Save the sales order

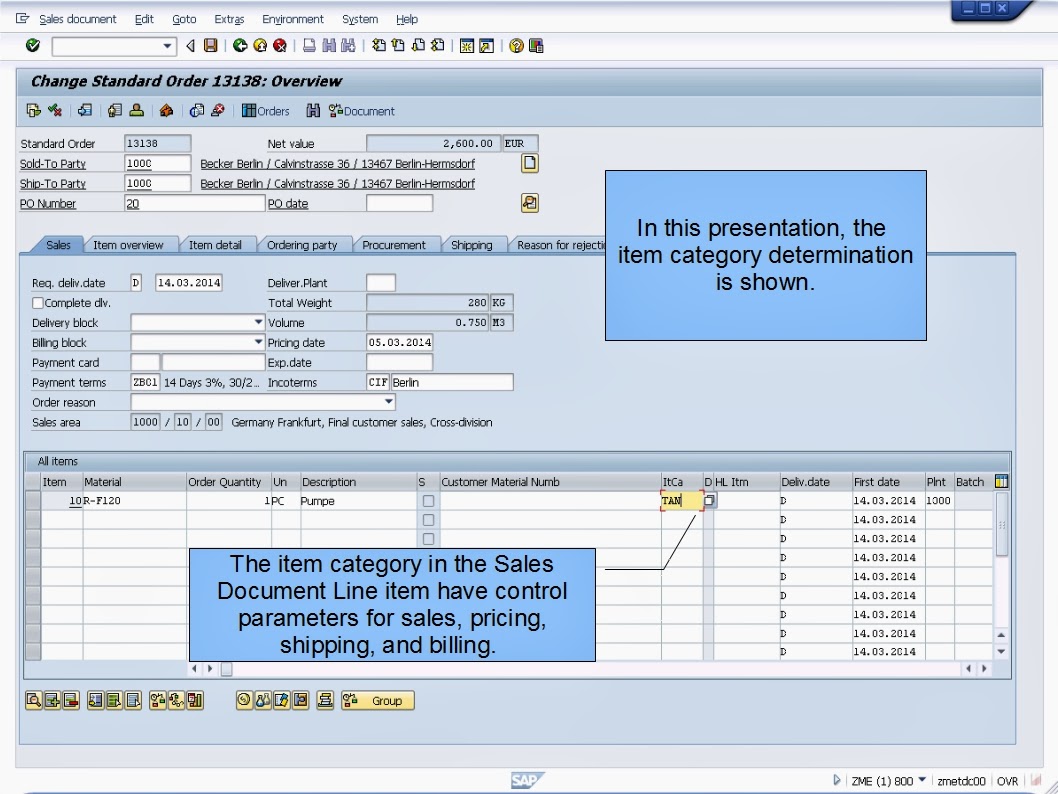(211, 45)
